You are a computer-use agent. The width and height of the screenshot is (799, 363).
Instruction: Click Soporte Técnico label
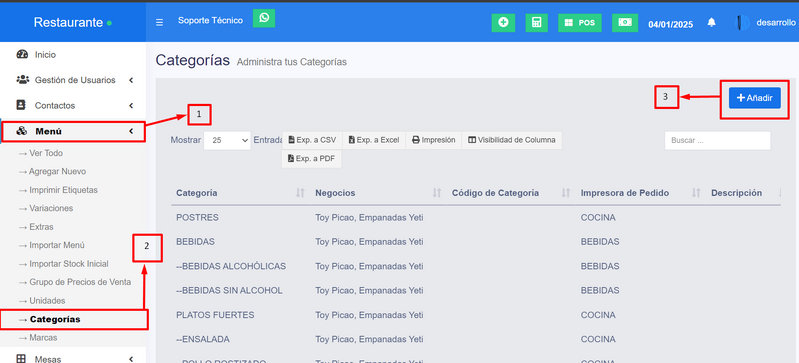click(x=210, y=21)
